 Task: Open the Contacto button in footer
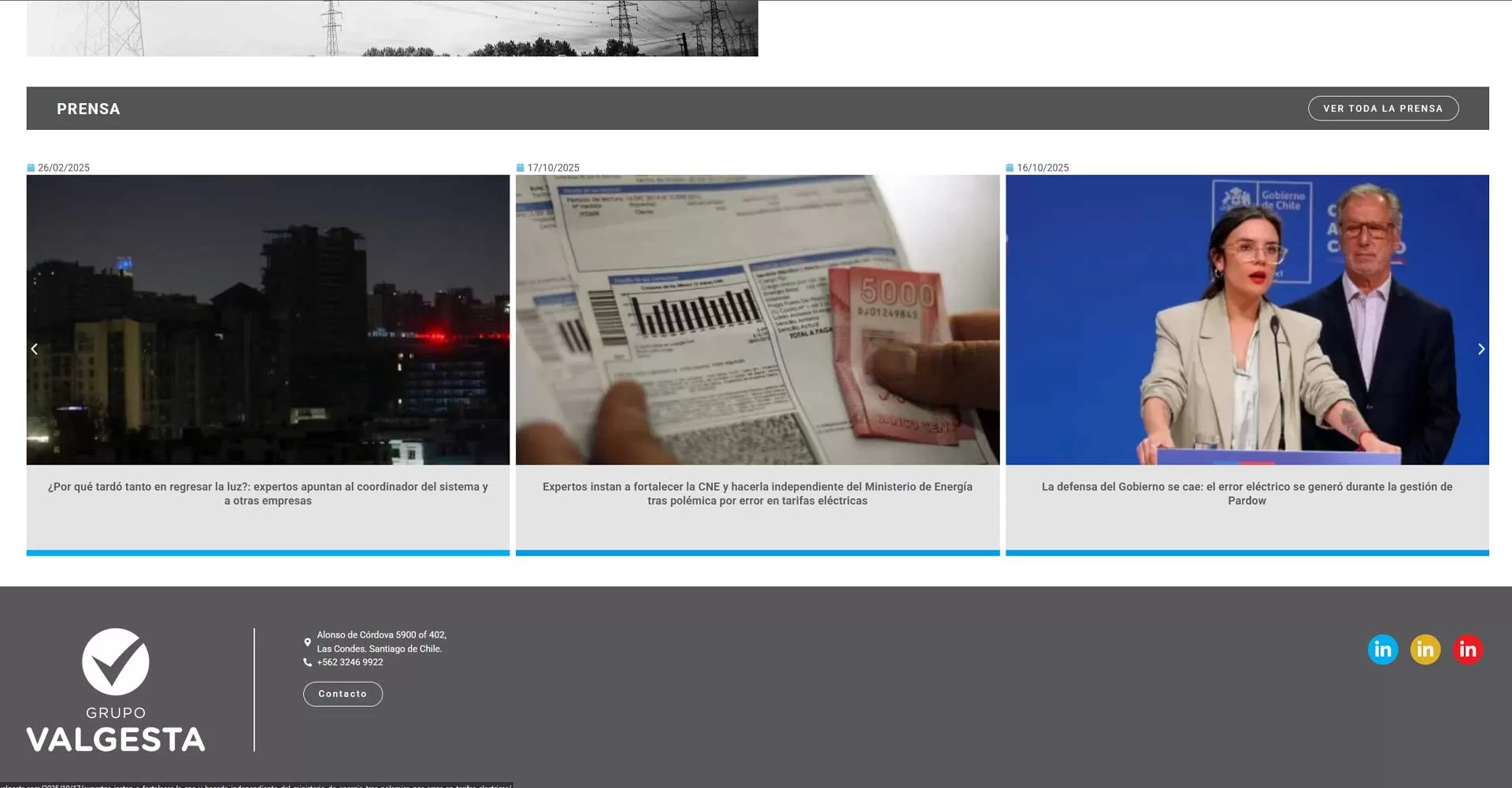[x=343, y=694]
